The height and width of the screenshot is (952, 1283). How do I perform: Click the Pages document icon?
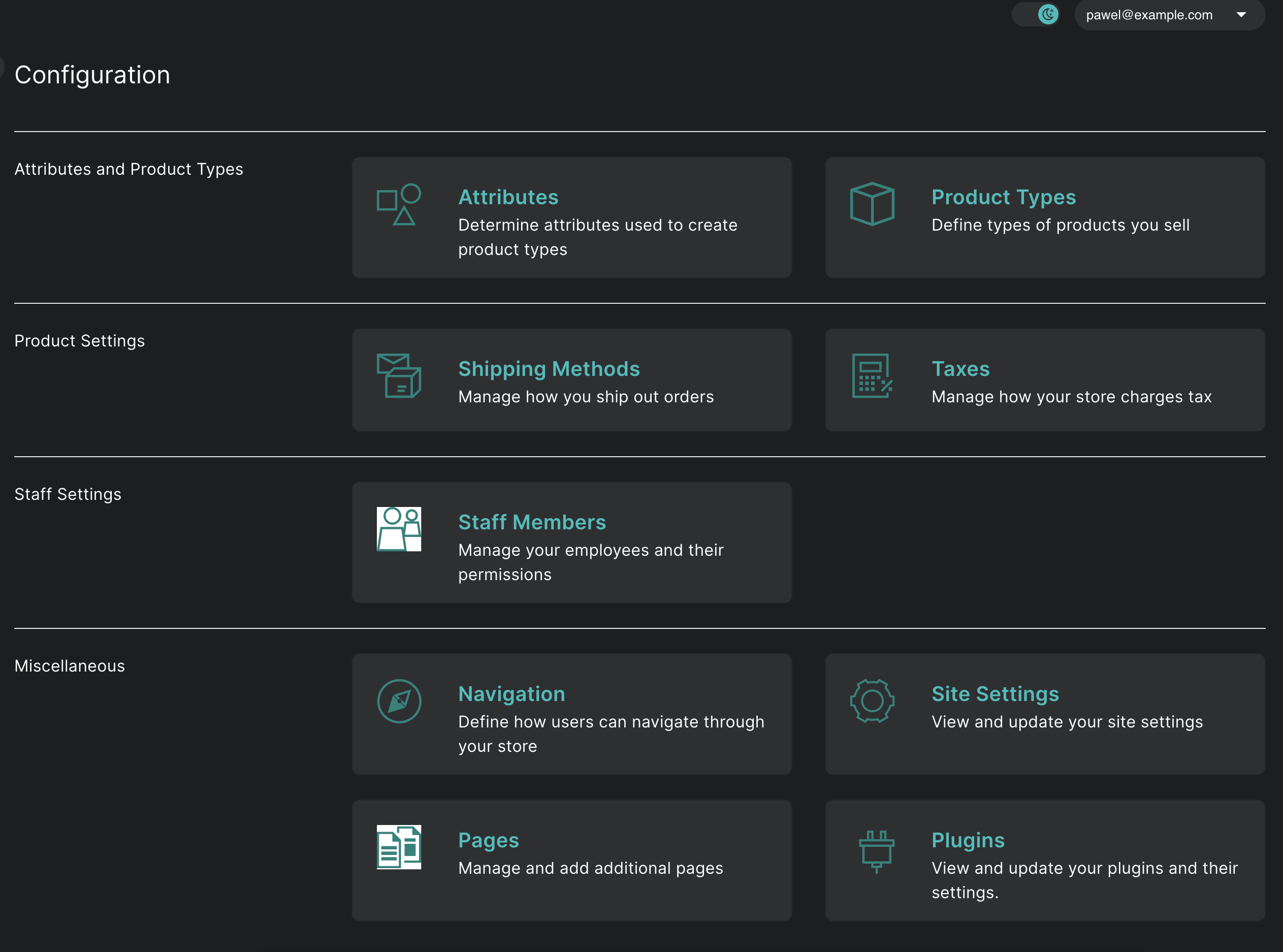tap(399, 848)
